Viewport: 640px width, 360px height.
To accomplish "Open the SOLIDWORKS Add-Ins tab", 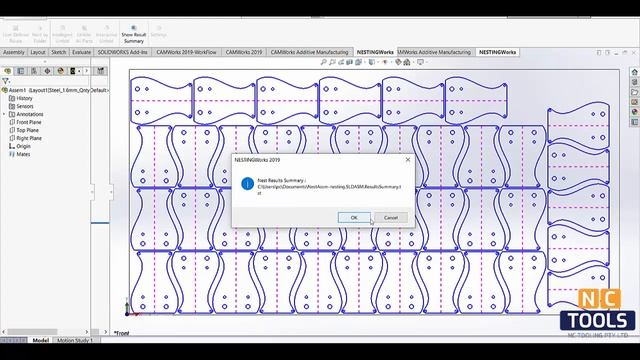I will pyautogui.click(x=122, y=52).
